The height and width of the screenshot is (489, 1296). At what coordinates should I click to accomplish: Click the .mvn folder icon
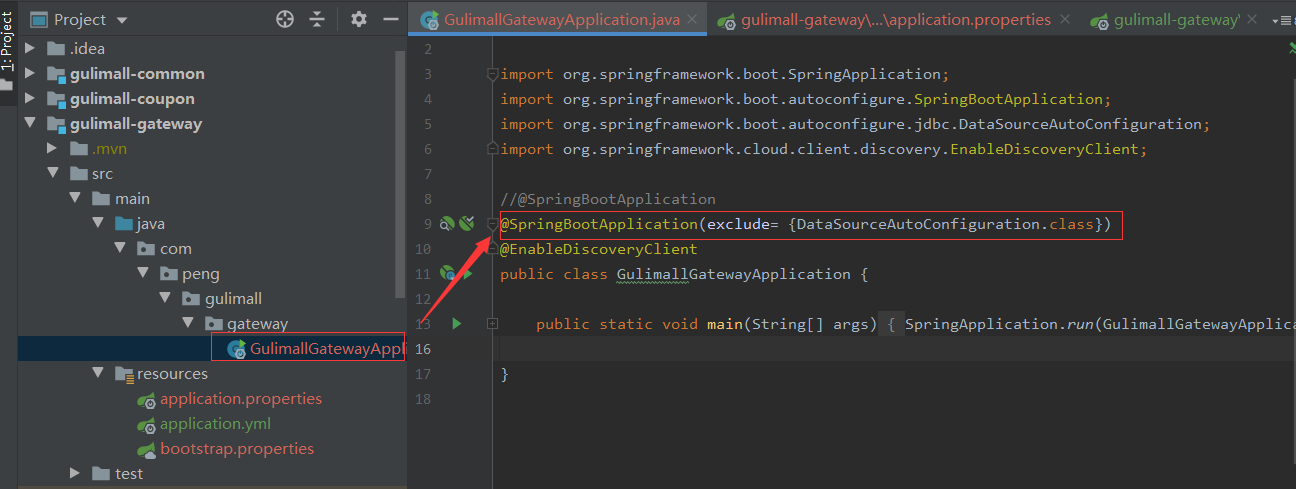pos(78,148)
